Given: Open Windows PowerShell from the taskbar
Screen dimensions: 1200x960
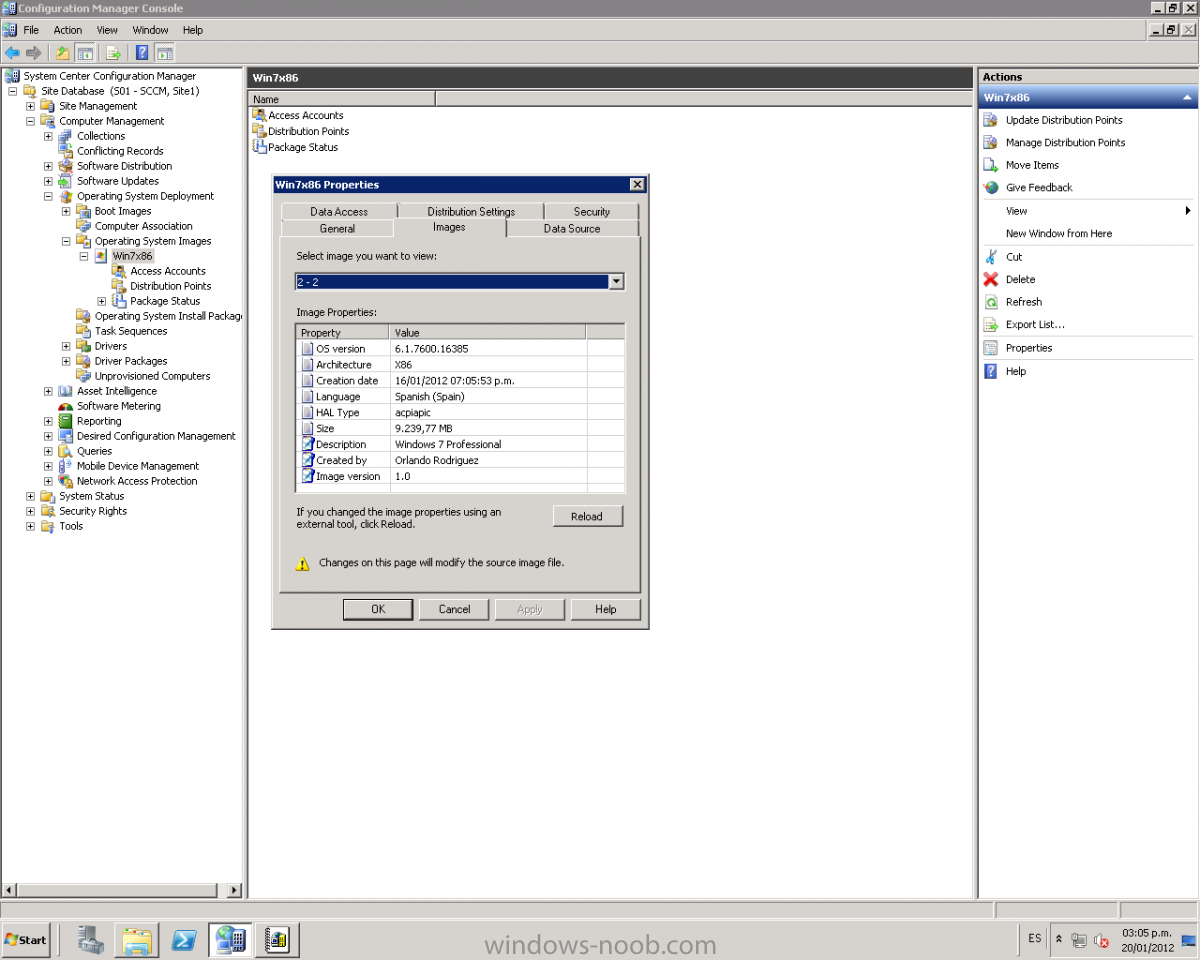Looking at the screenshot, I should pos(184,940).
